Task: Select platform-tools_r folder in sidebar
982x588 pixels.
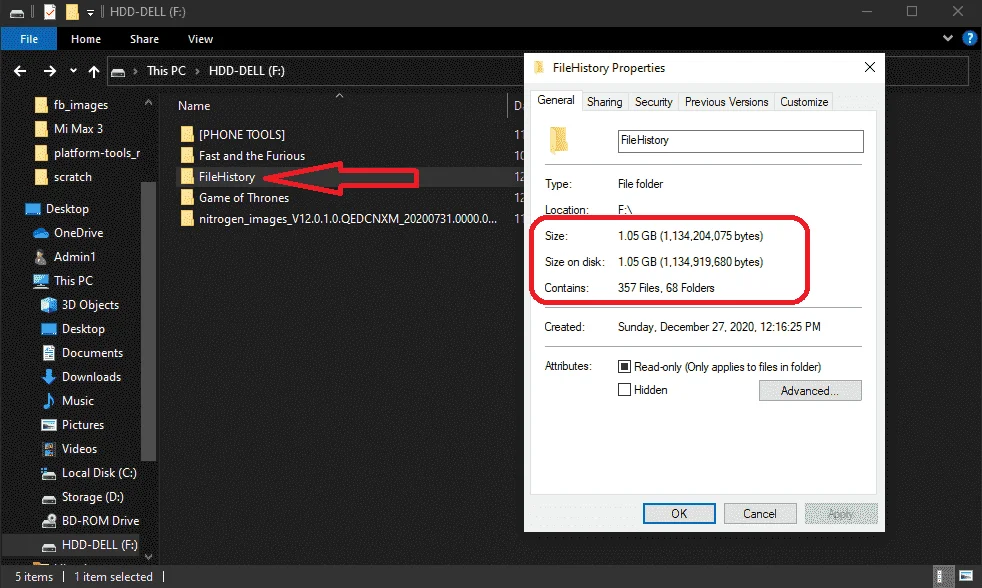Action: [x=96, y=153]
